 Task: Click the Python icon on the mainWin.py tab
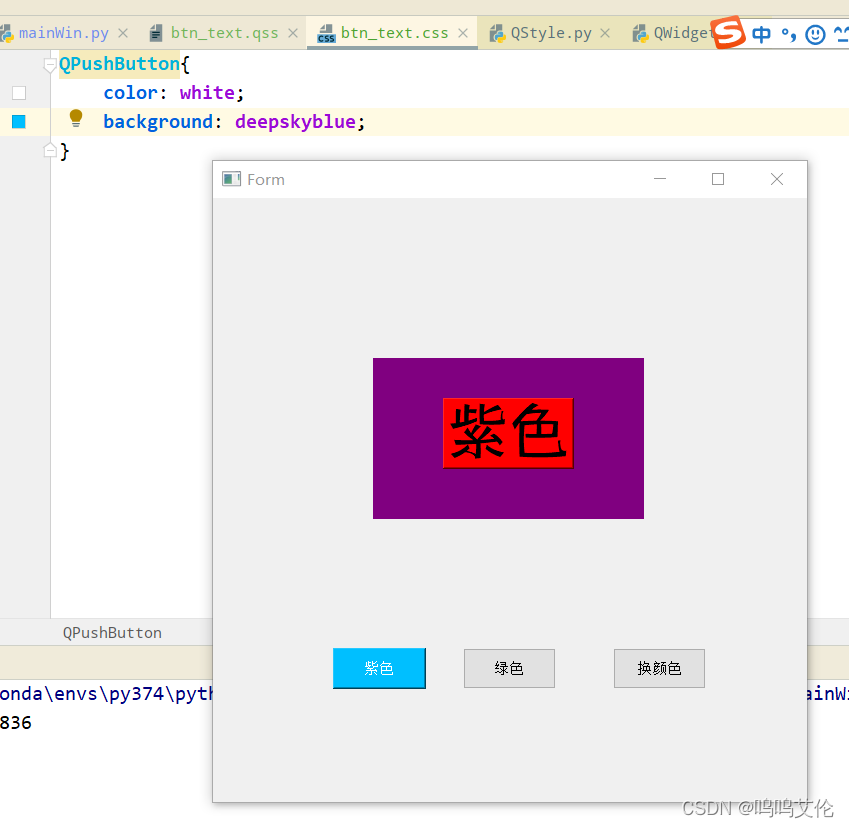(8, 32)
